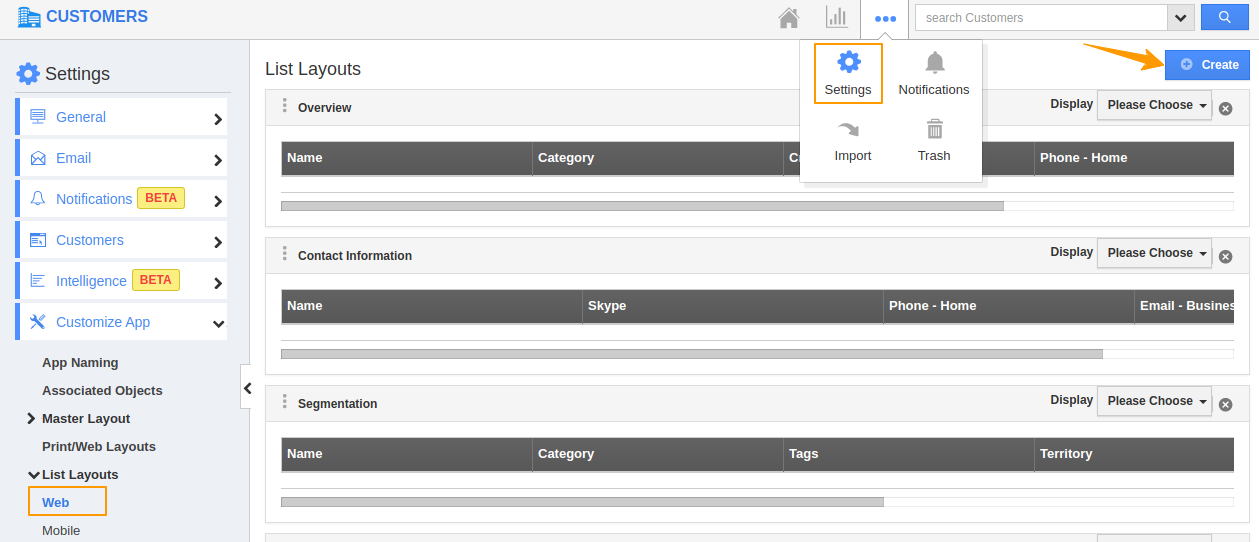Select the Mobile list layout item

[x=61, y=530]
